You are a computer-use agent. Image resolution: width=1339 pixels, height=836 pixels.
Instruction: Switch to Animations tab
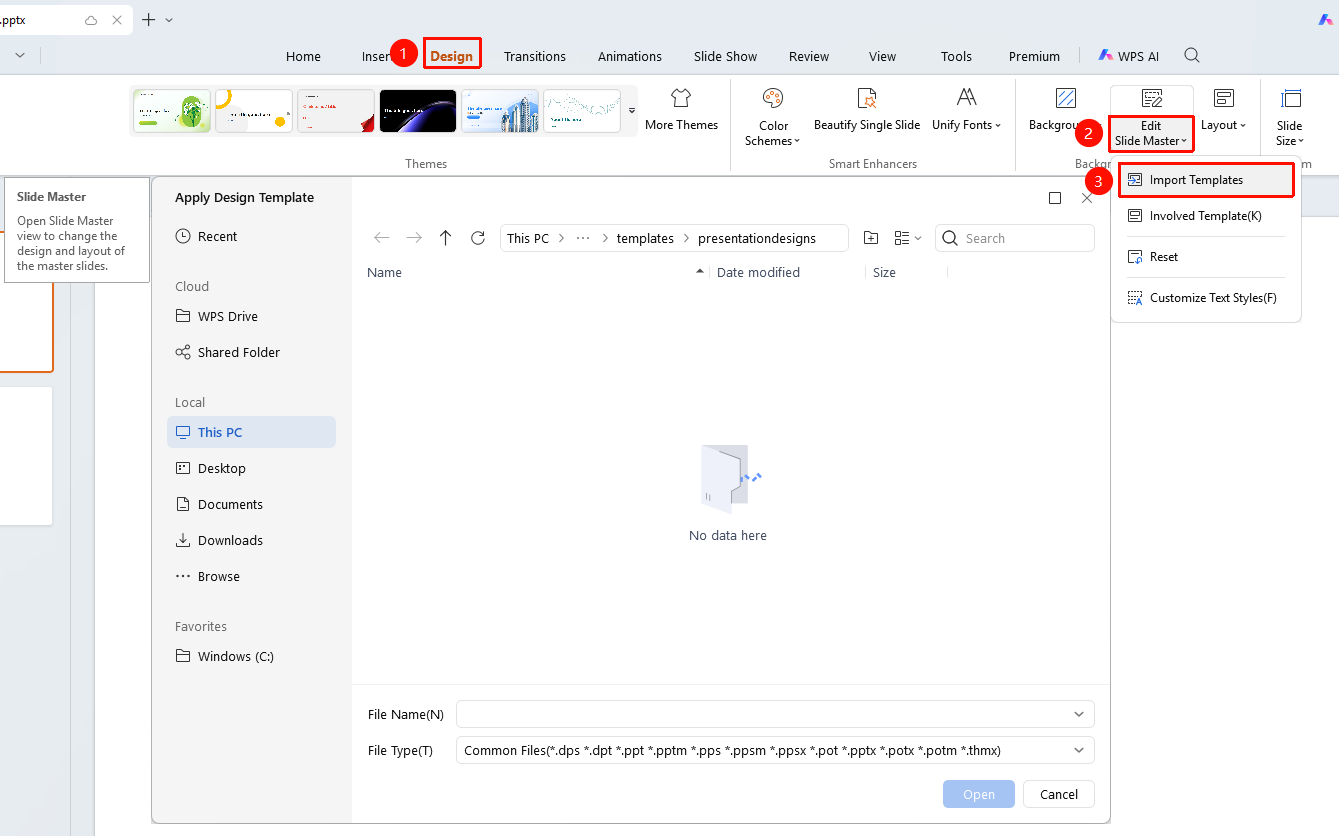coord(630,56)
